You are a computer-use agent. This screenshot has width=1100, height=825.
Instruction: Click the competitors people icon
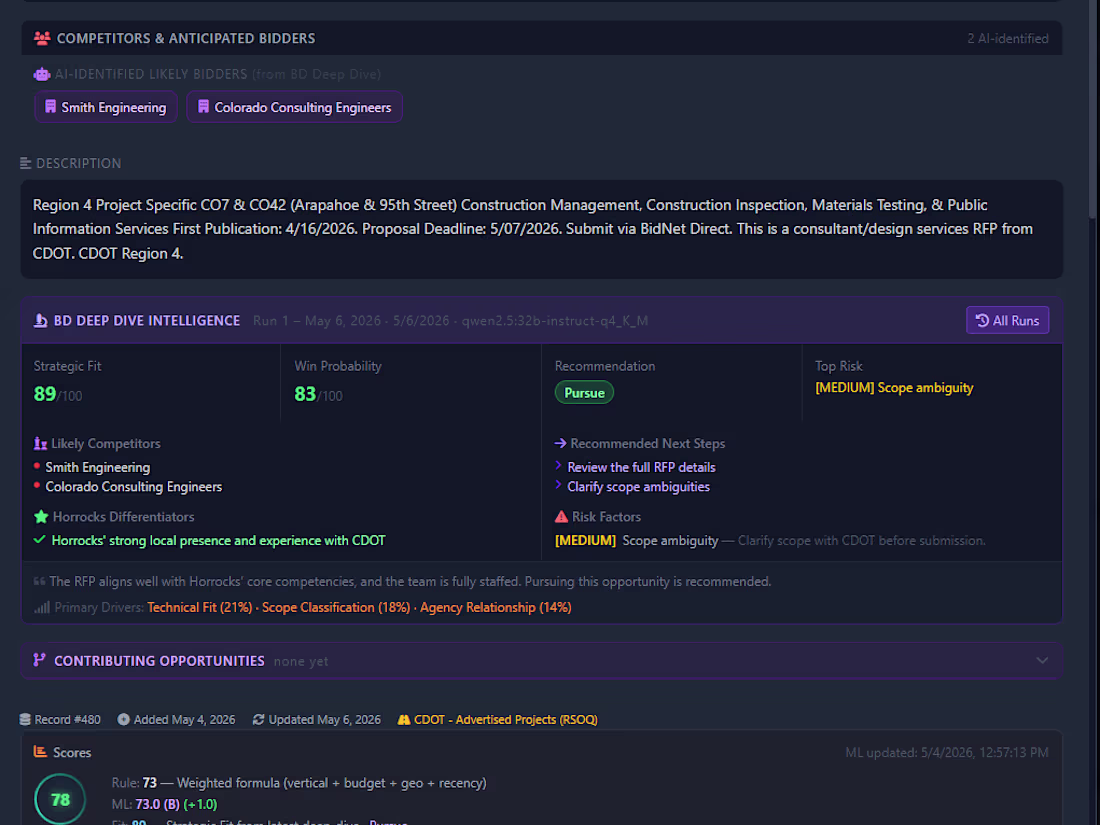pyautogui.click(x=42, y=39)
